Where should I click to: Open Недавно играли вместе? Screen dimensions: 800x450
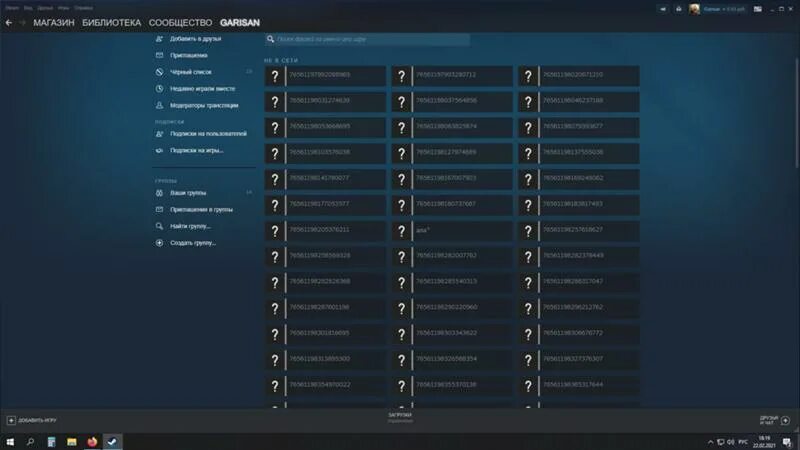coord(203,89)
